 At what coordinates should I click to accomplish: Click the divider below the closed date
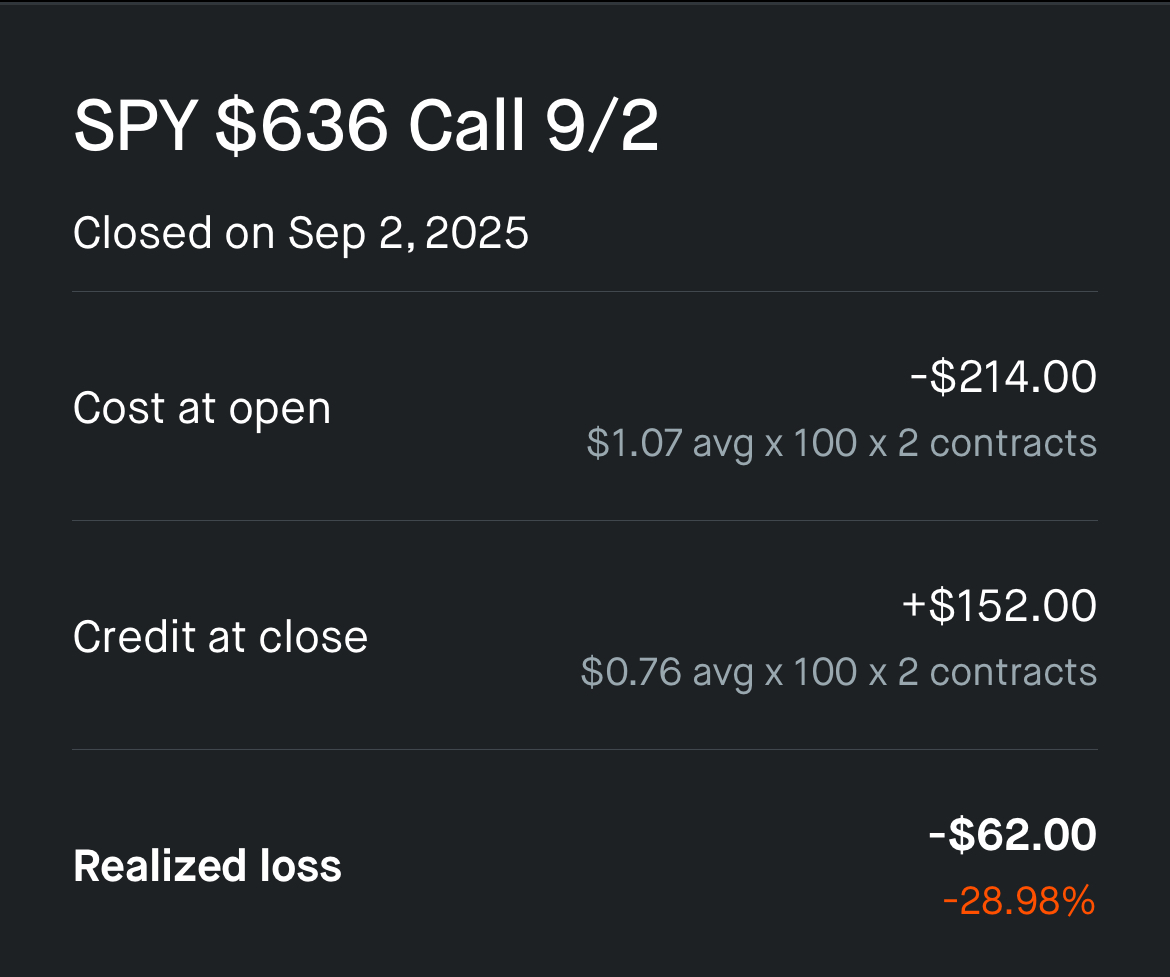pos(585,291)
